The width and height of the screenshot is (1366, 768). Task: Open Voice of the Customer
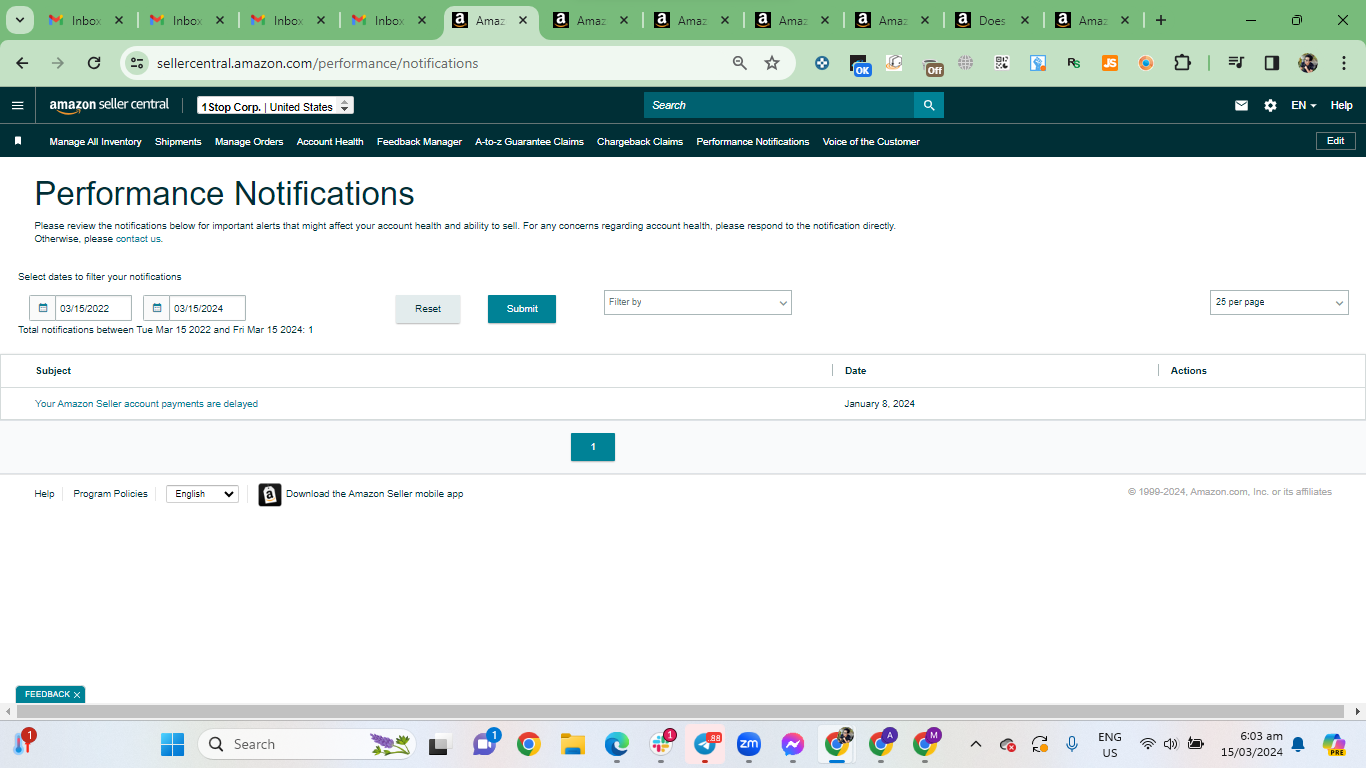click(x=871, y=142)
